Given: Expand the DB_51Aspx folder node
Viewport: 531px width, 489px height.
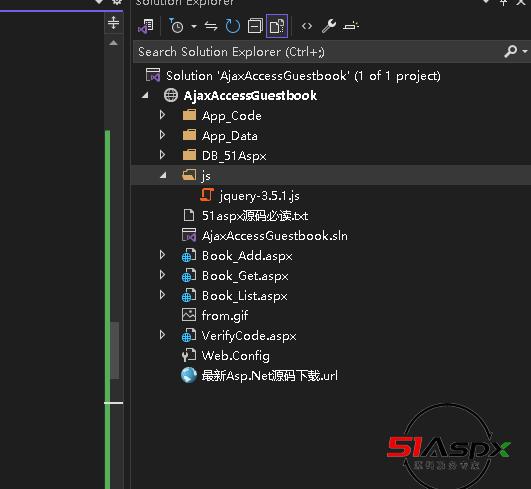Looking at the screenshot, I should coord(163,155).
